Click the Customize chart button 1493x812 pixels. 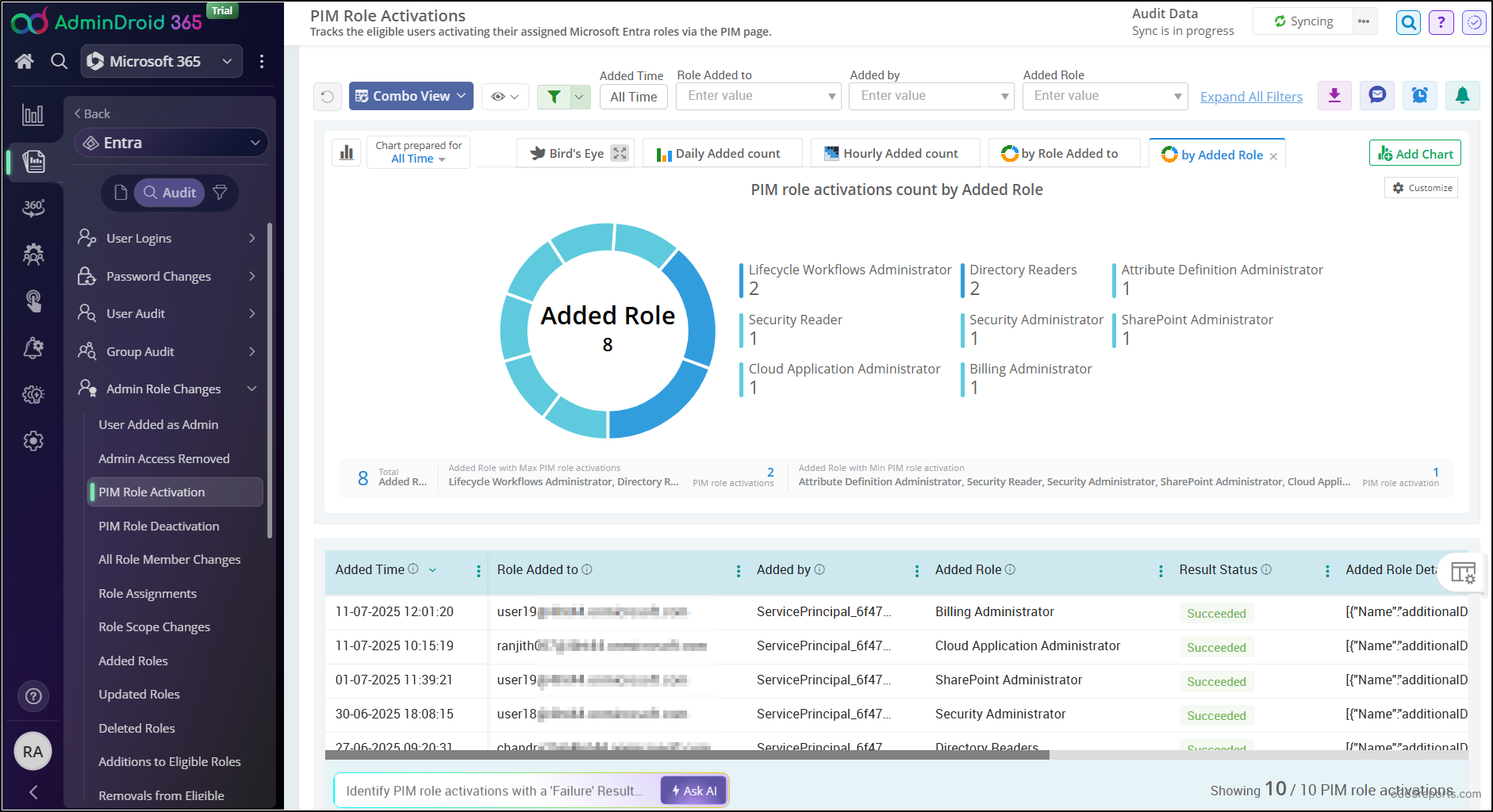coord(1422,188)
